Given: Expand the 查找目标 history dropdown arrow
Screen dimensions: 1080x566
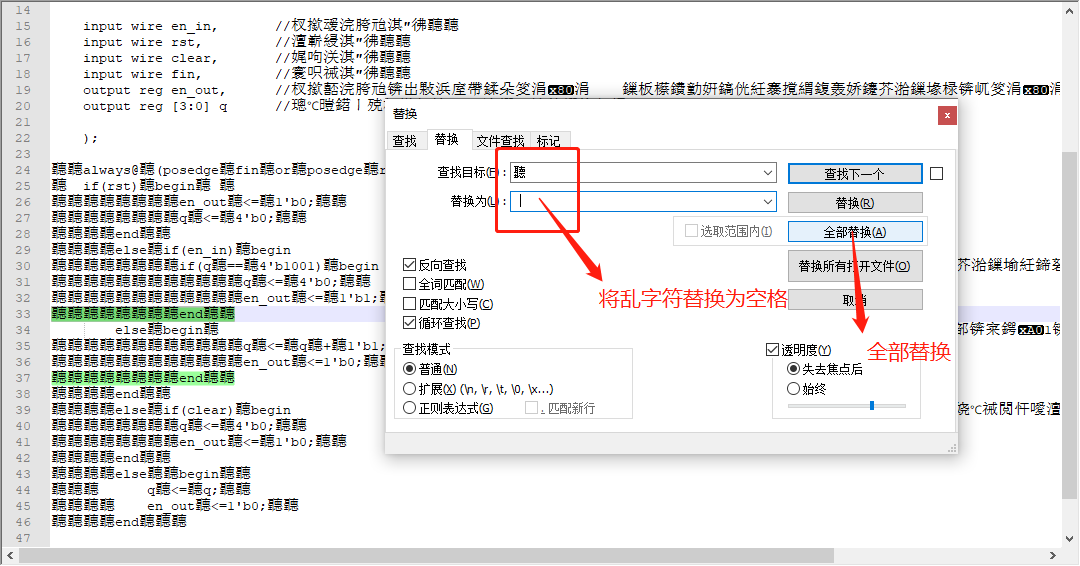Looking at the screenshot, I should [x=768, y=173].
